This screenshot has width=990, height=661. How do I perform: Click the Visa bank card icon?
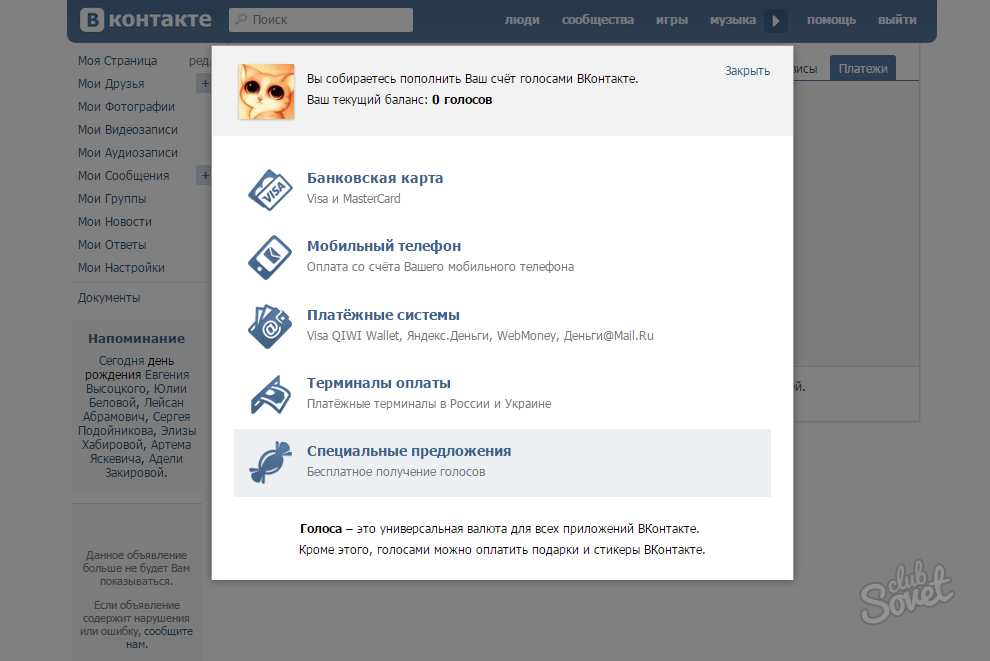[x=270, y=189]
